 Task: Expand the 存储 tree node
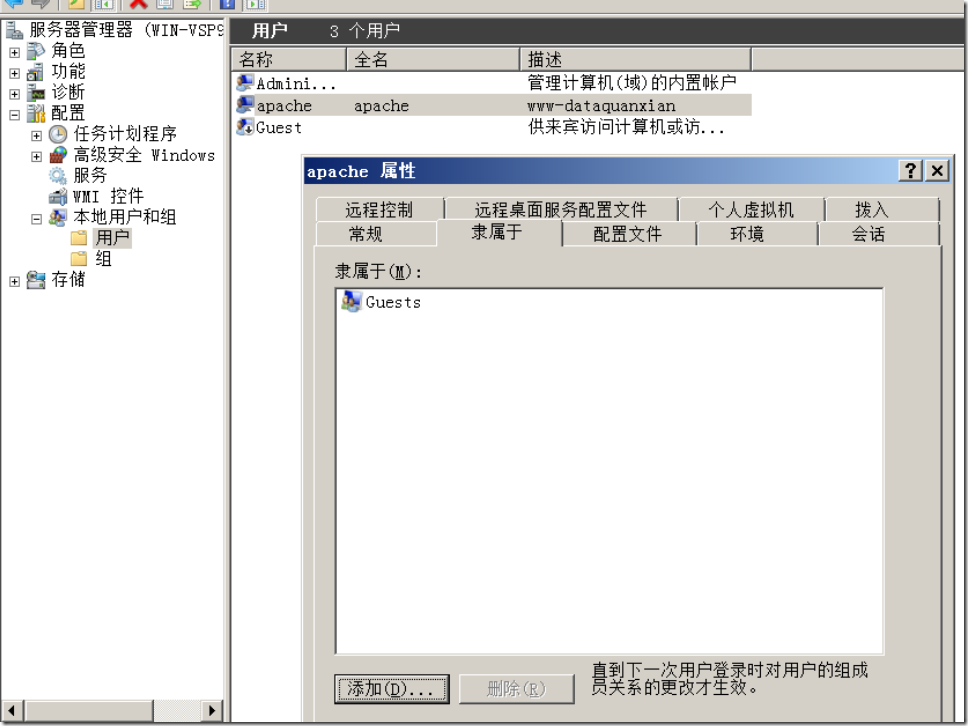coord(15,282)
